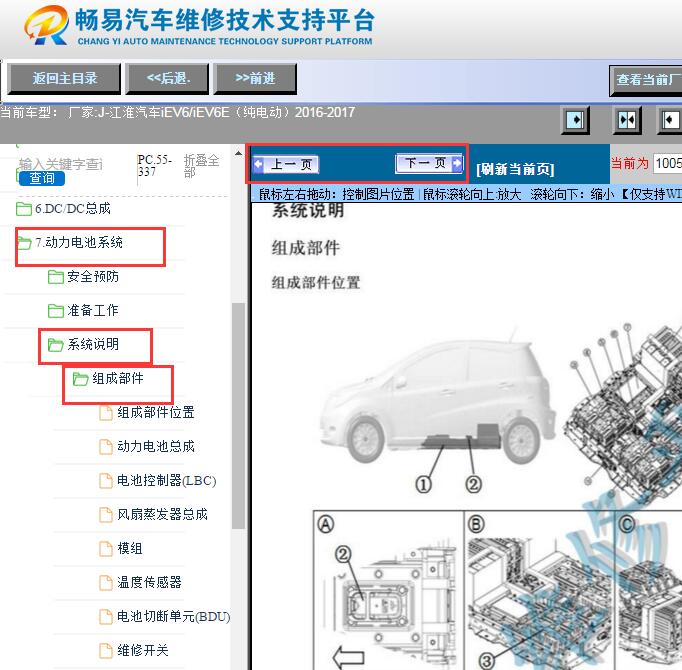This screenshot has width=682, height=670.
Task: Click page icon beside 电池切断单元(BDU)
Action: point(106,616)
